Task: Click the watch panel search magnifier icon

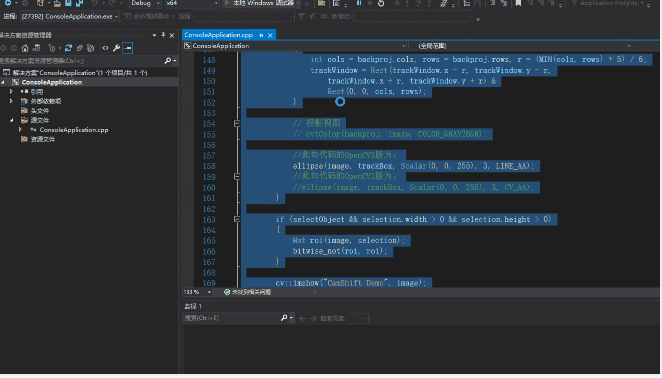Action: [x=284, y=318]
